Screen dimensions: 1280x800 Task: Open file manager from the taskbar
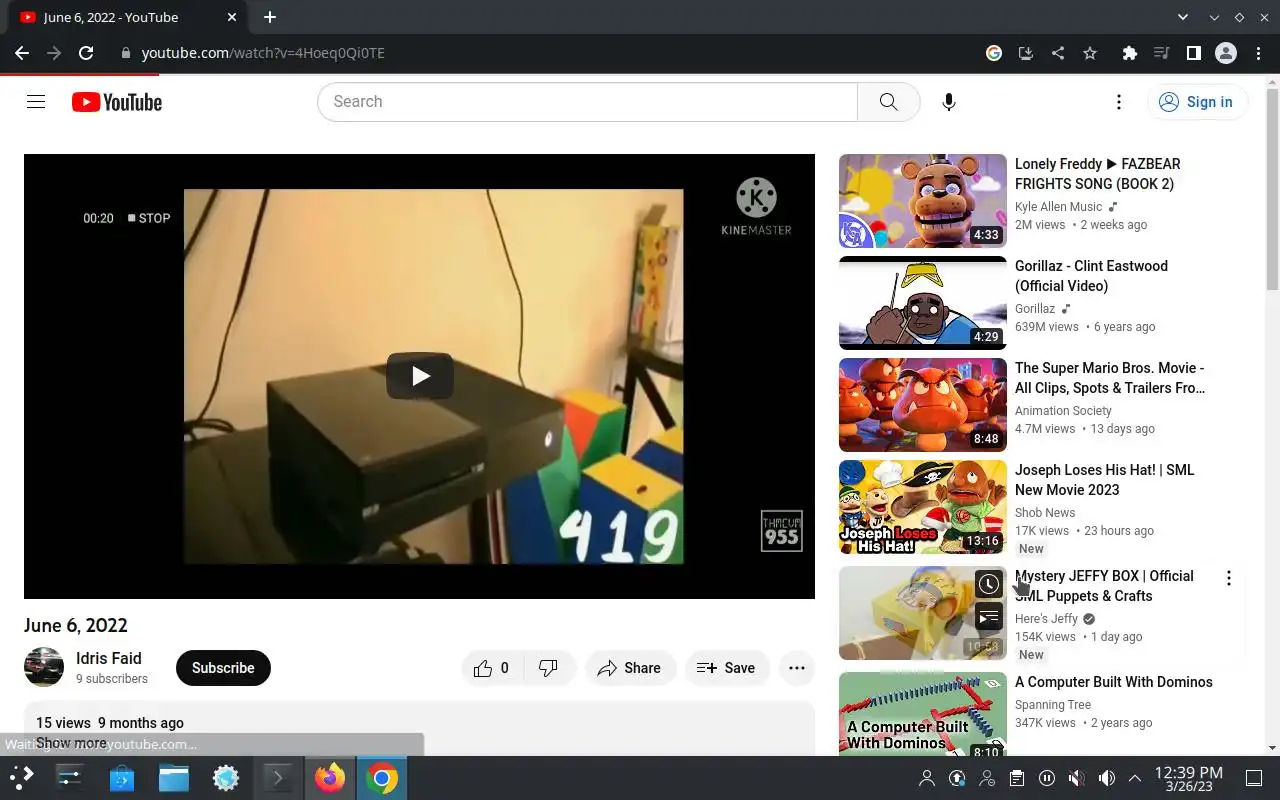[174, 778]
